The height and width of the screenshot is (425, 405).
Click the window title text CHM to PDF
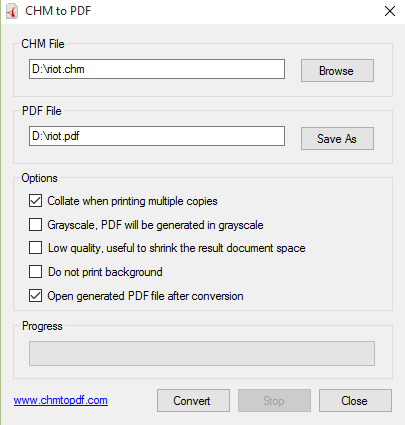click(x=58, y=11)
